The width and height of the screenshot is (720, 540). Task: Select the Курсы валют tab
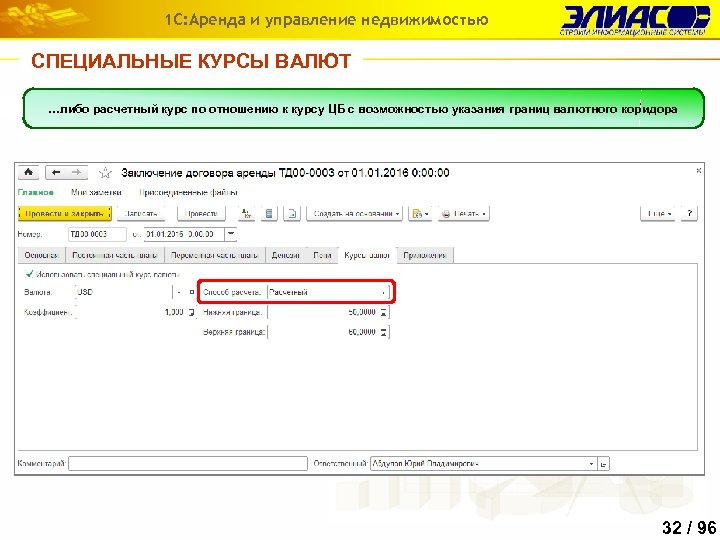point(367,255)
